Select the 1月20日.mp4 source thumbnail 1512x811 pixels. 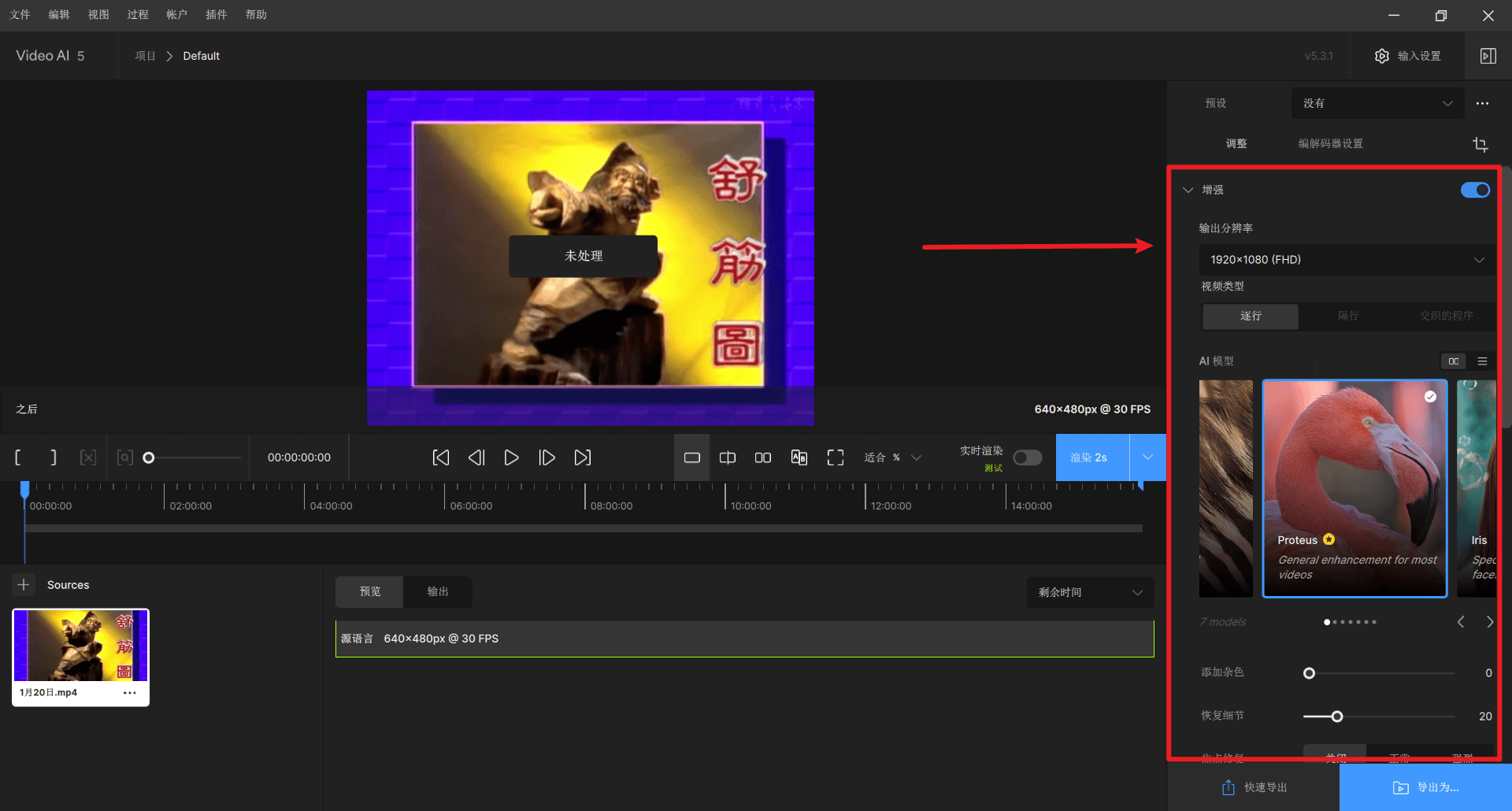tap(80, 646)
